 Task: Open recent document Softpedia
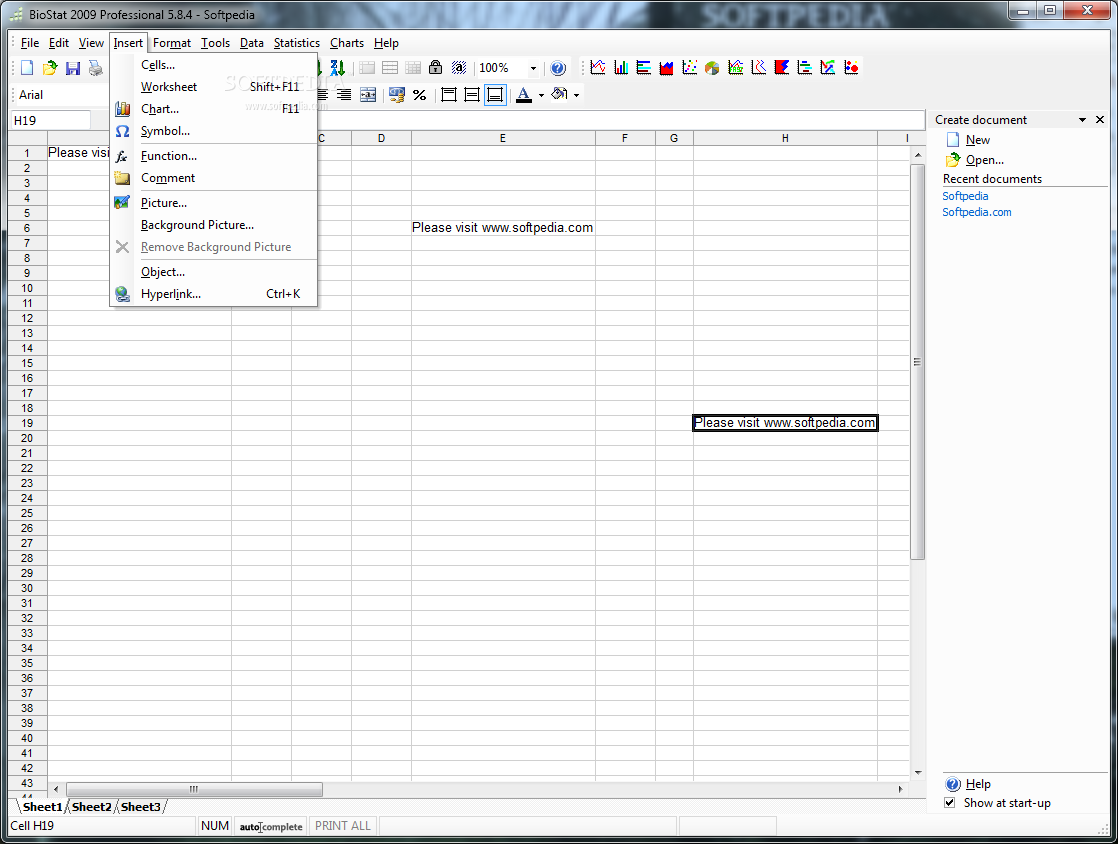[x=965, y=196]
